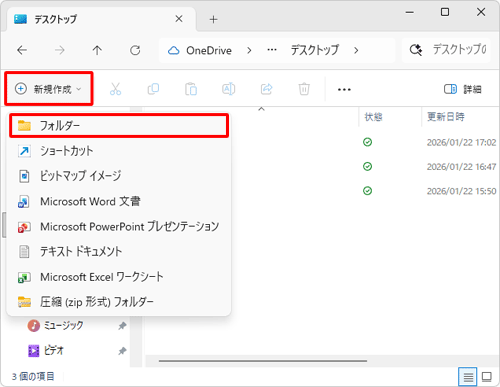Create Microsoft Excel ワークシート item
This screenshot has height=387, width=500.
tap(119, 277)
